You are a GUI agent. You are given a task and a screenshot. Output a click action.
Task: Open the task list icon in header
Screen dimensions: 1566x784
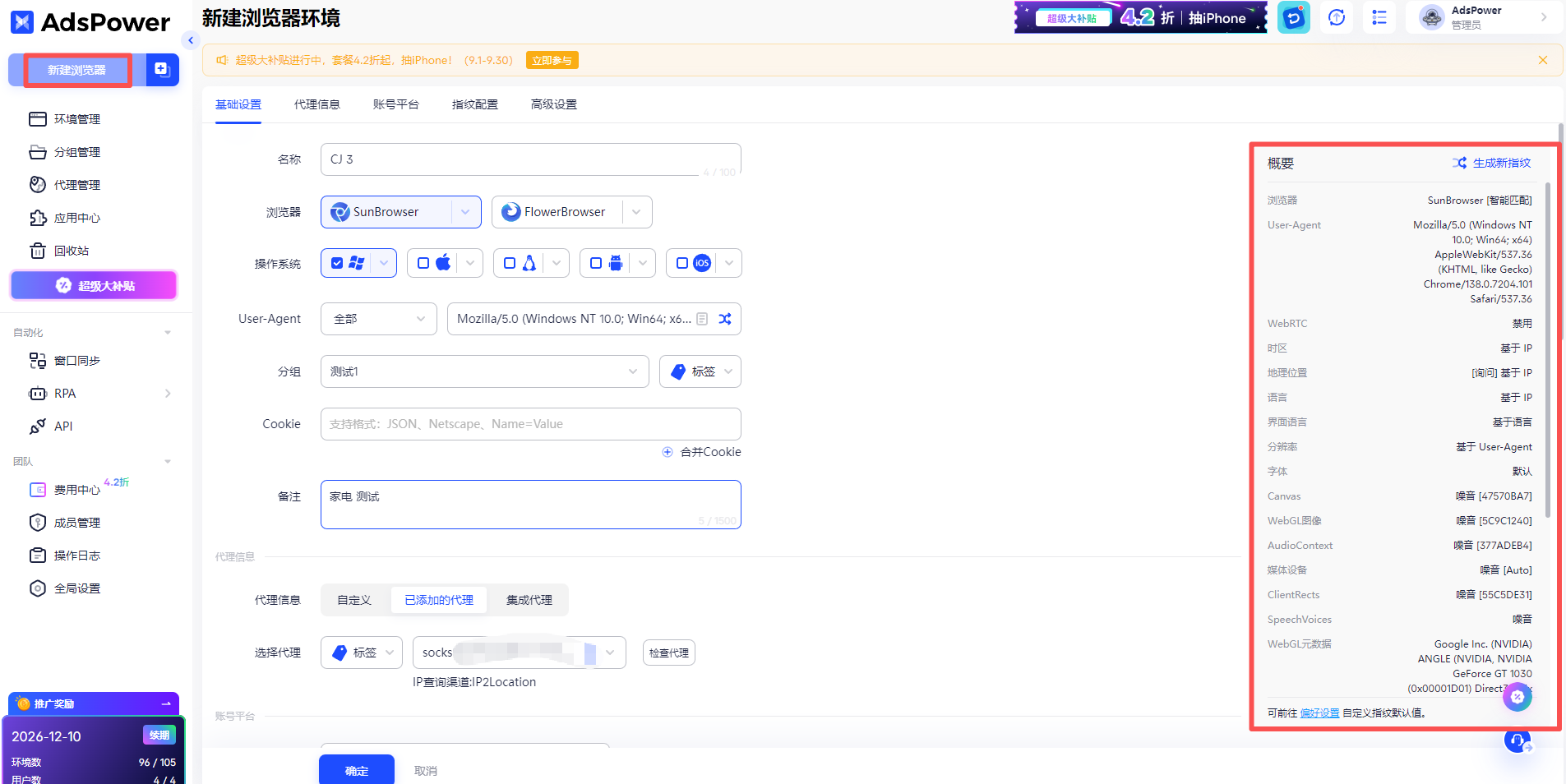point(1379,17)
